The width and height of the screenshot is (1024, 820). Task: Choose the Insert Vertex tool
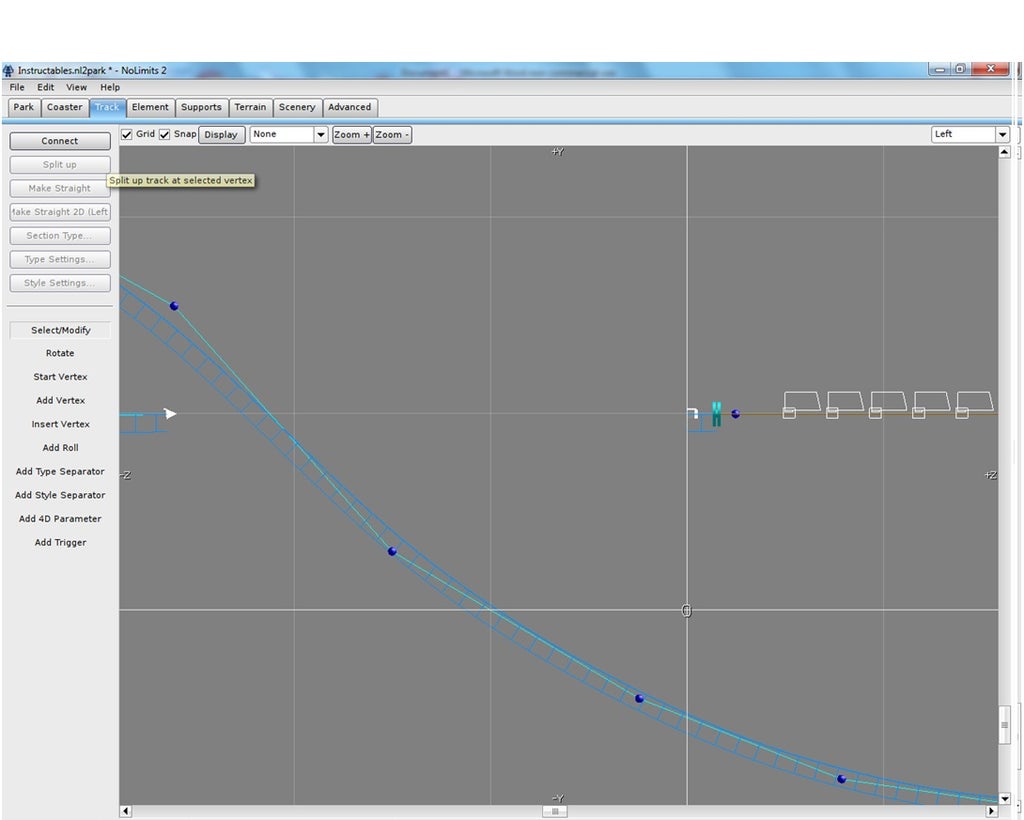(60, 424)
